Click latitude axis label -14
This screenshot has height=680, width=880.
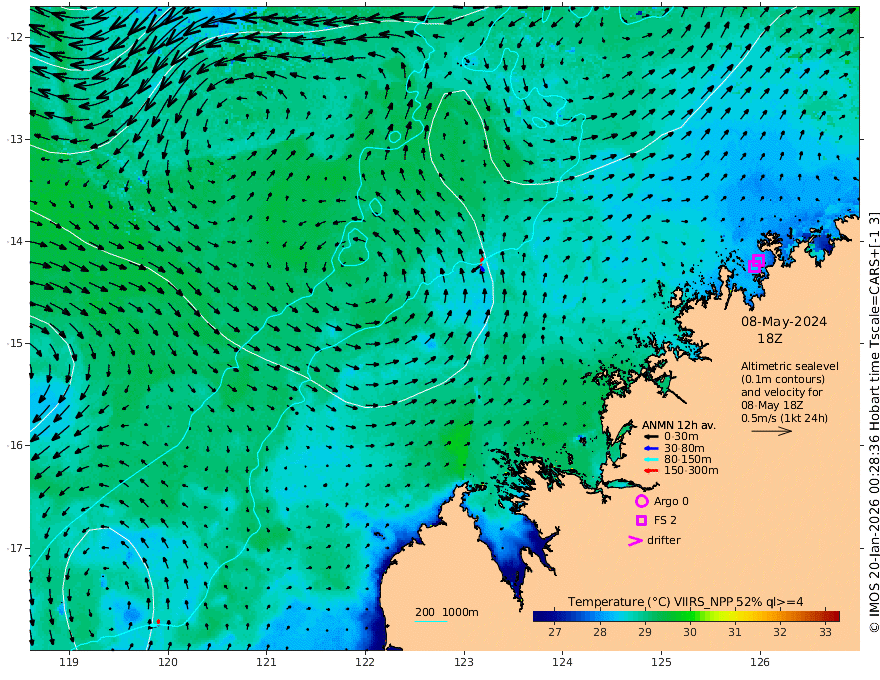click(15, 241)
